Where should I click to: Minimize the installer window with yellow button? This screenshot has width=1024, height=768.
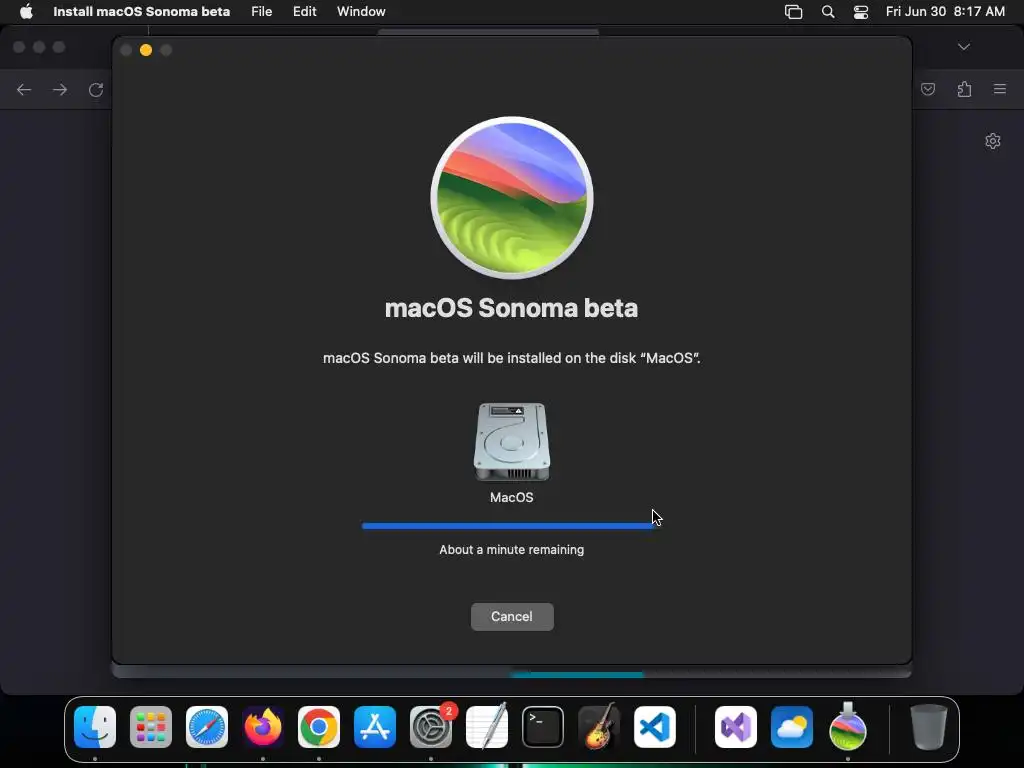click(146, 50)
